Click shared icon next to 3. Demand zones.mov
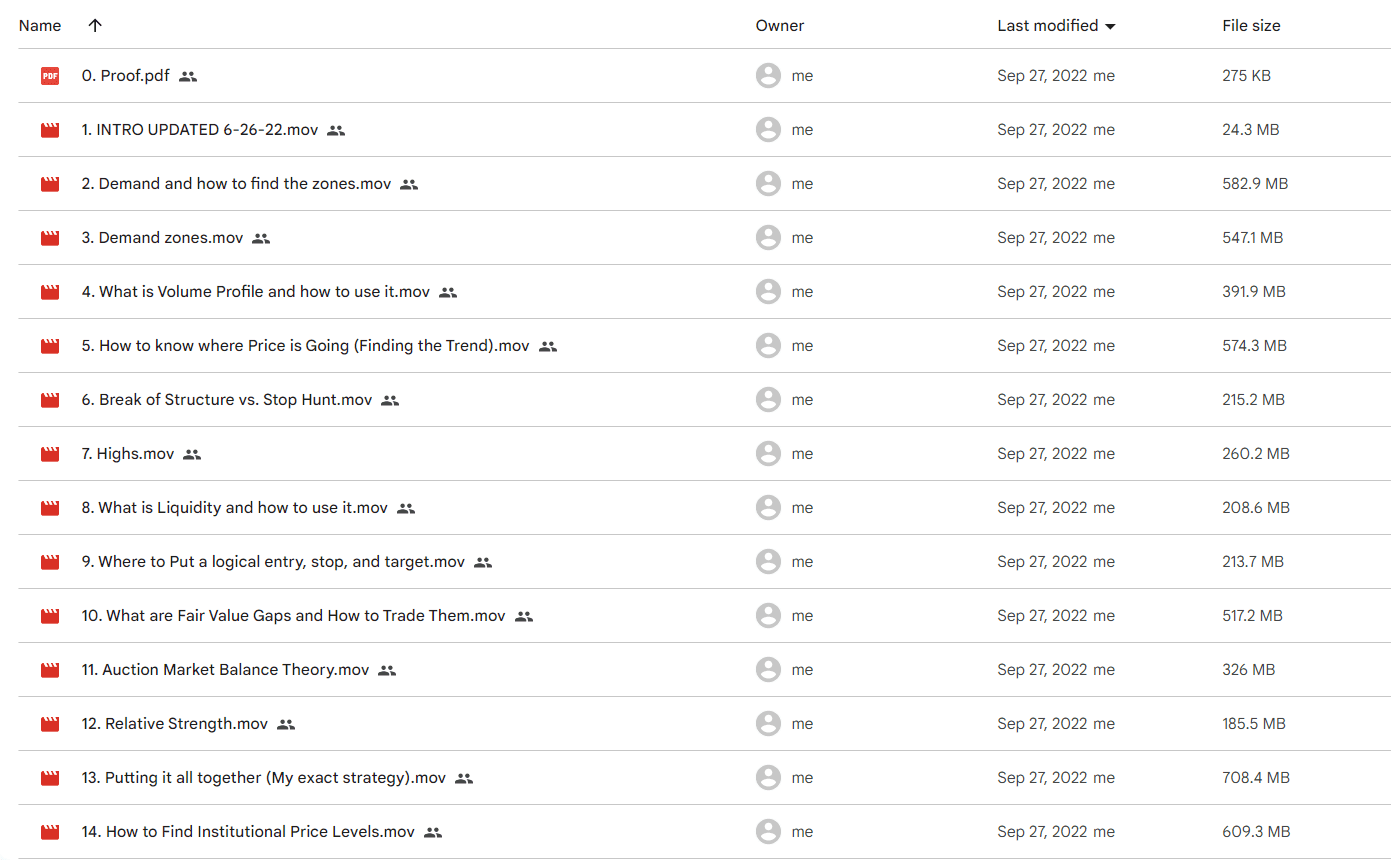 (261, 238)
